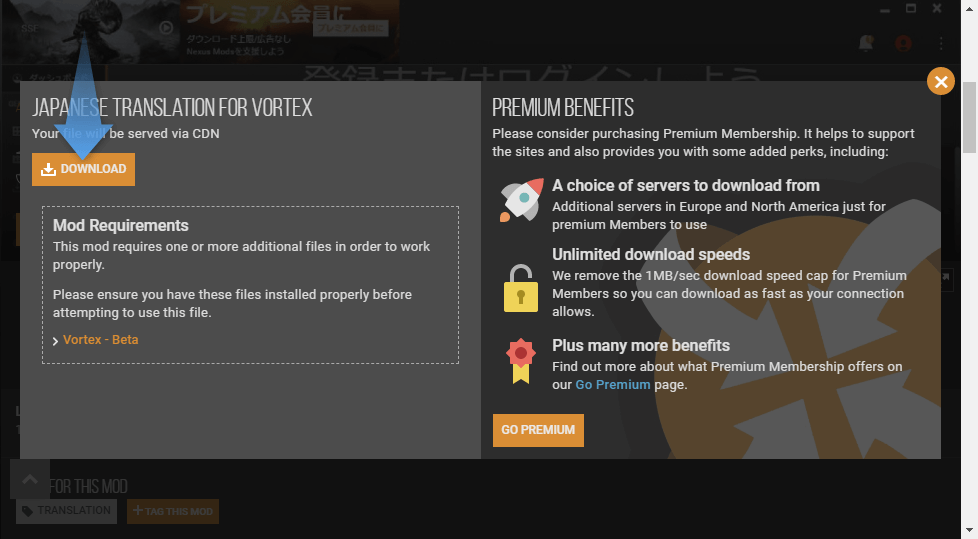978x539 pixels.
Task: Click the 'A choice of servers to download from' text
Action: 685,185
